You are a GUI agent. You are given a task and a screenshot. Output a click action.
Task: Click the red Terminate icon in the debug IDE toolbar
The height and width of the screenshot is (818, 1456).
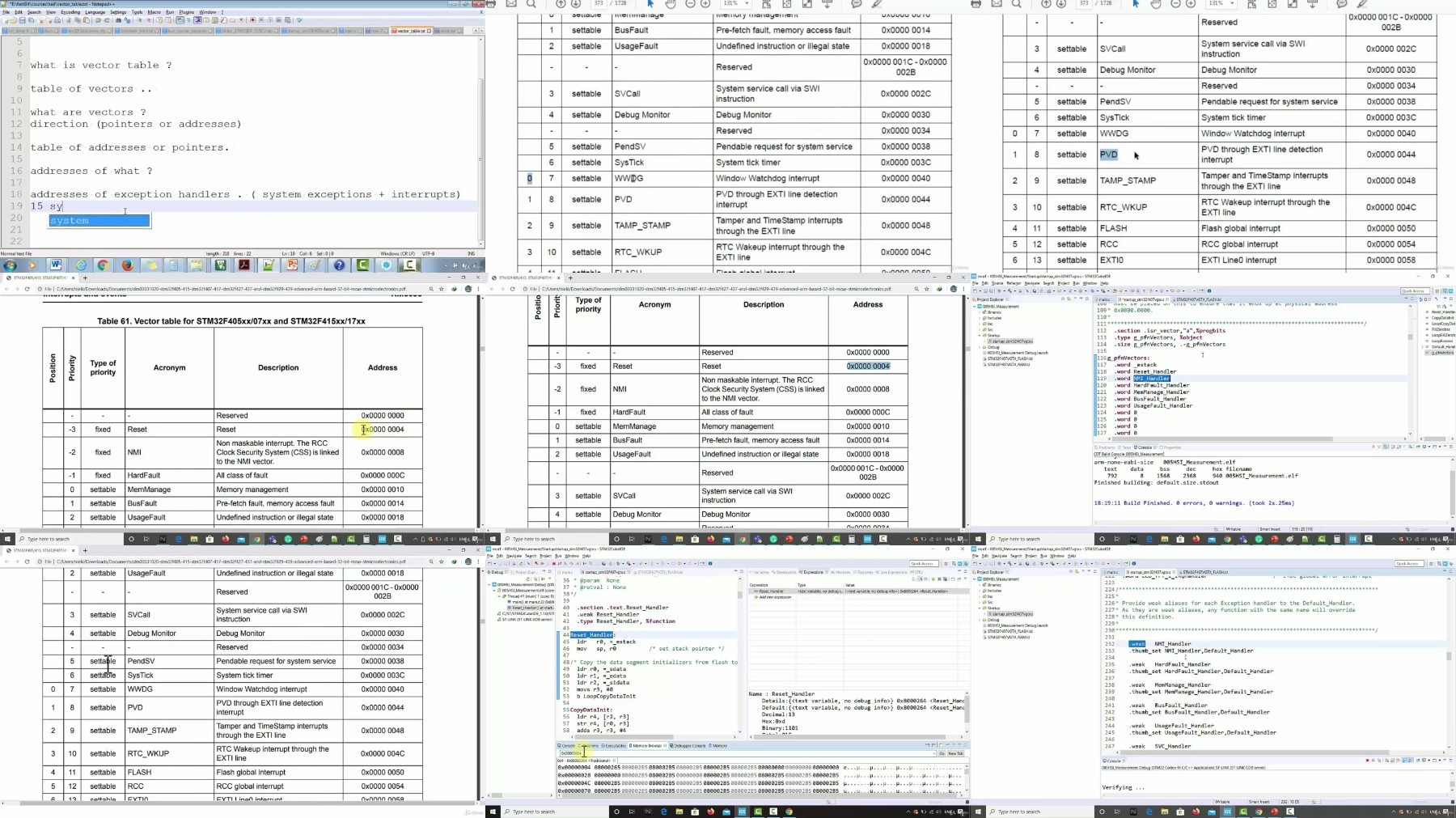coord(554,563)
